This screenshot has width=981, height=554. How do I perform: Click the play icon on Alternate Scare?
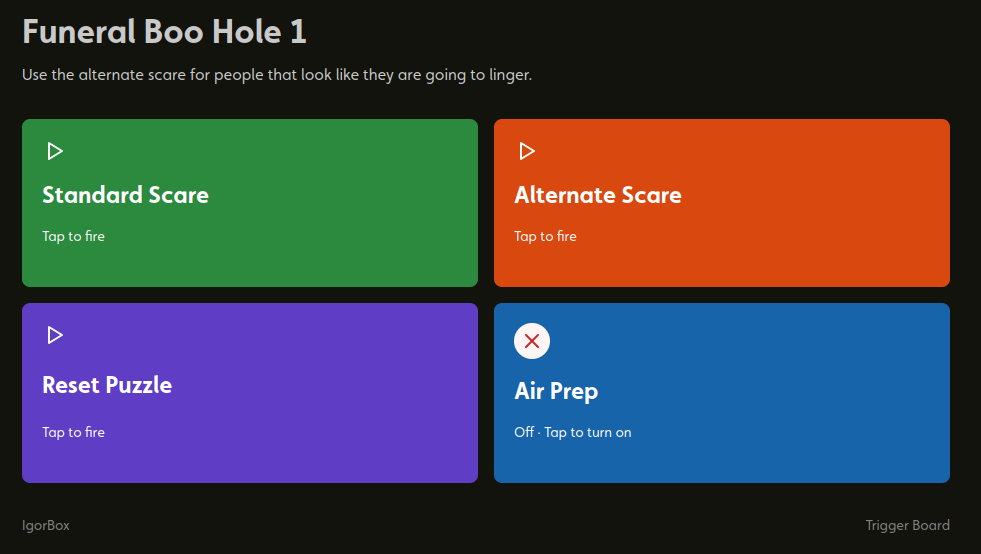(527, 151)
